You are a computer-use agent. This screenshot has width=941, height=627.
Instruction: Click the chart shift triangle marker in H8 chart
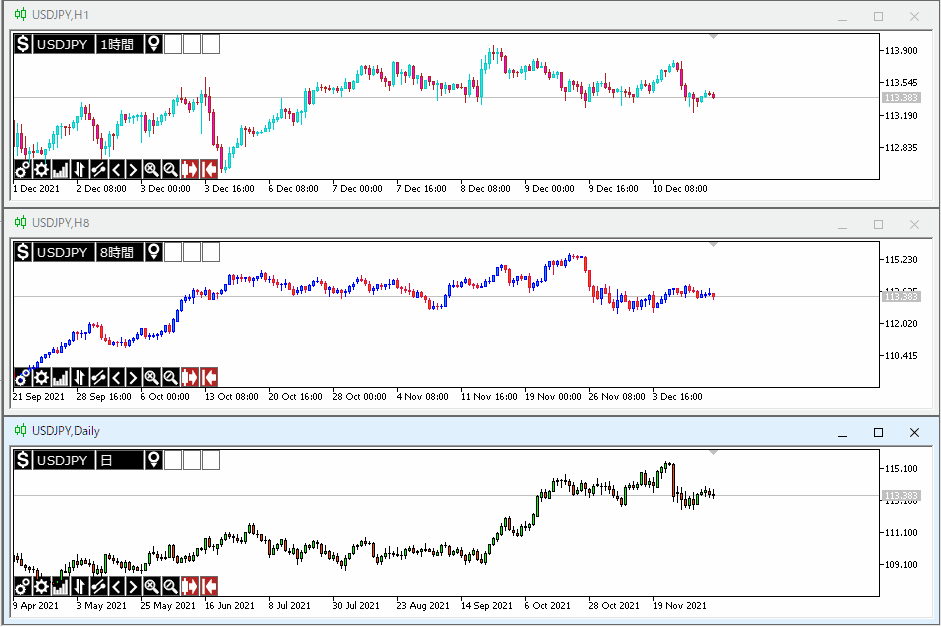point(713,245)
